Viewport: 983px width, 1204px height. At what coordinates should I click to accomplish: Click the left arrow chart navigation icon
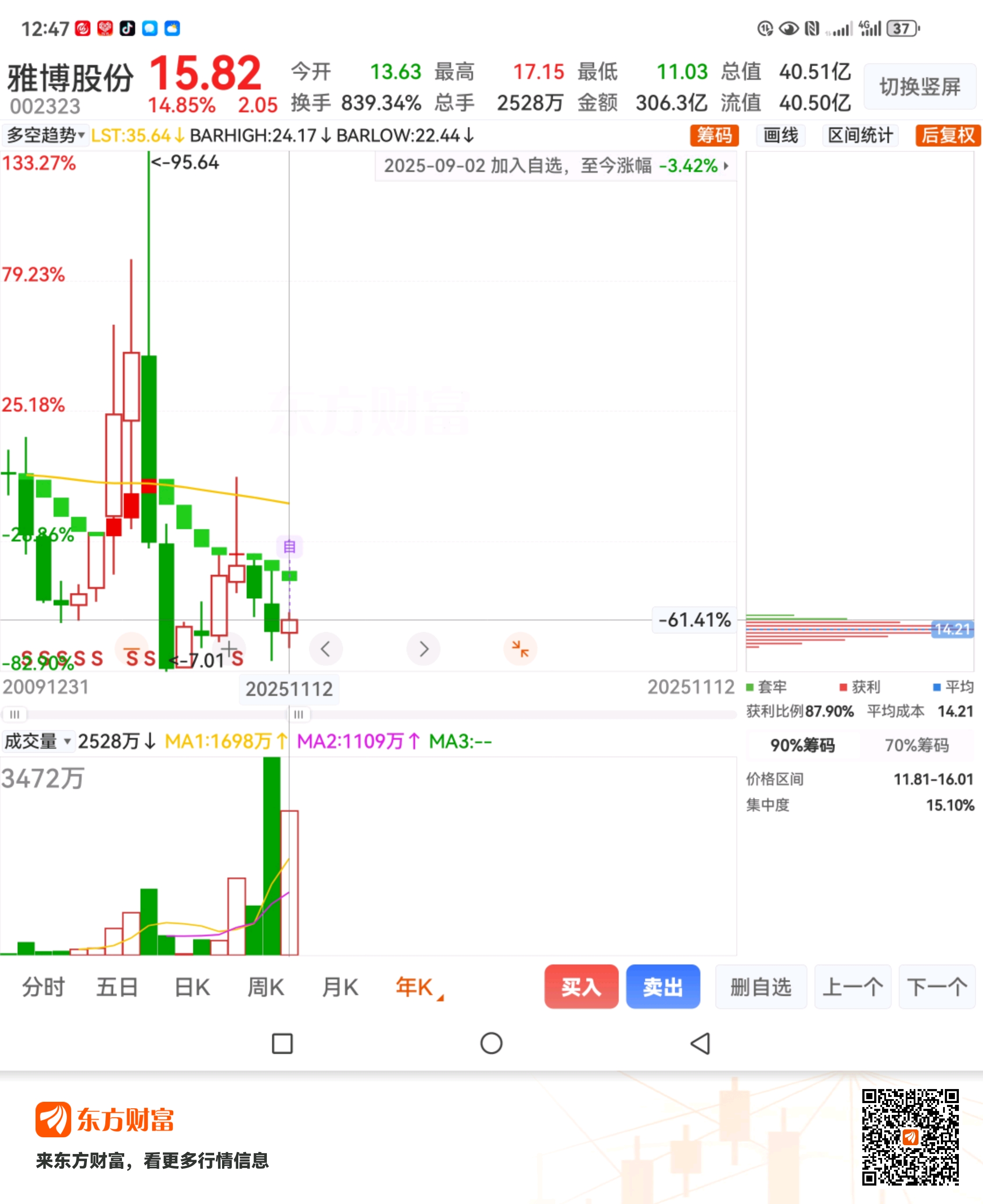point(326,649)
